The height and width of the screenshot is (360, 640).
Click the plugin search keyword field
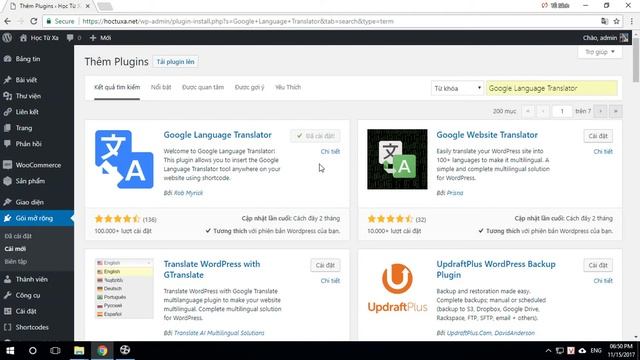(x=551, y=88)
